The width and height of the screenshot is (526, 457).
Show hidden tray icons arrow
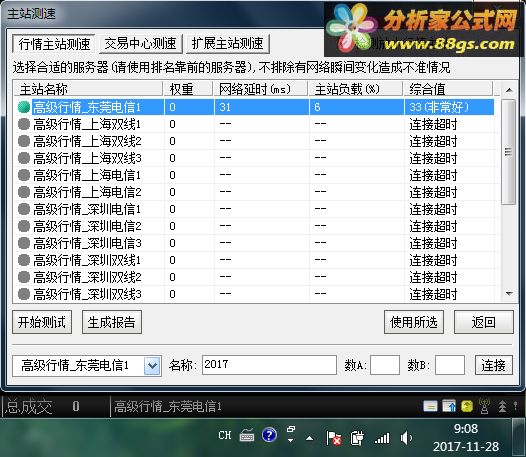(x=310, y=438)
